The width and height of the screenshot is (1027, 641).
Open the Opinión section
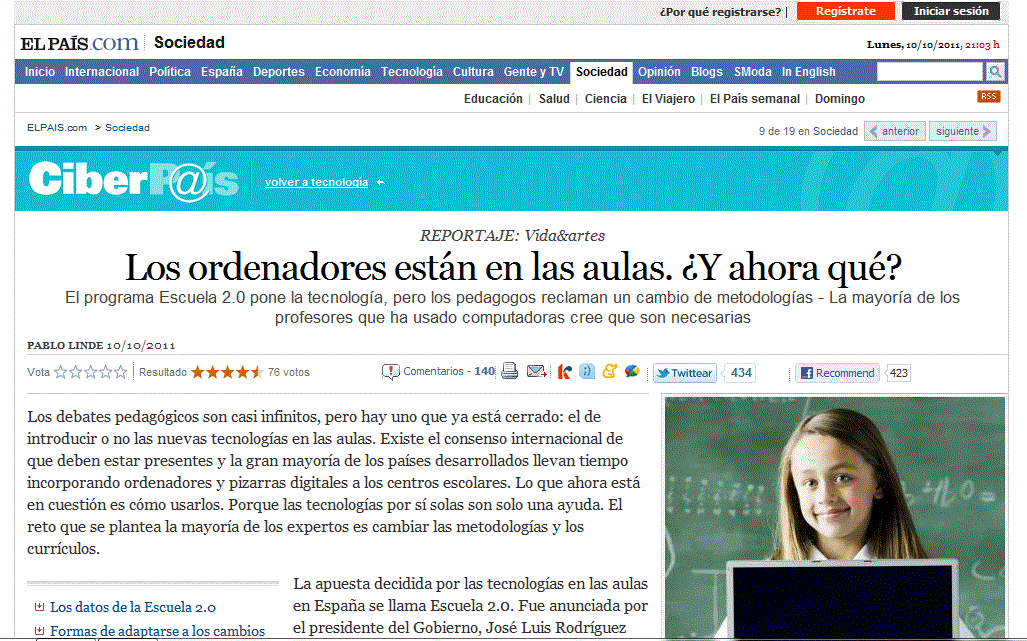pos(659,71)
